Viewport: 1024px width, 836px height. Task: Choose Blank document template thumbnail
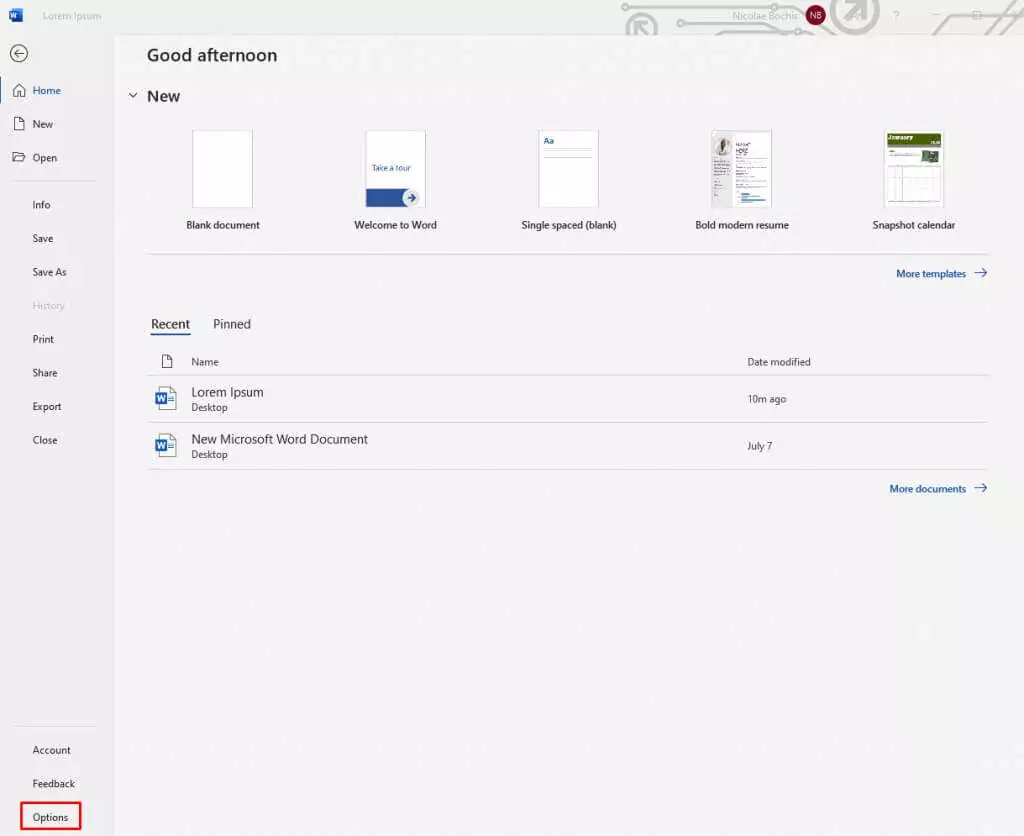click(x=223, y=169)
